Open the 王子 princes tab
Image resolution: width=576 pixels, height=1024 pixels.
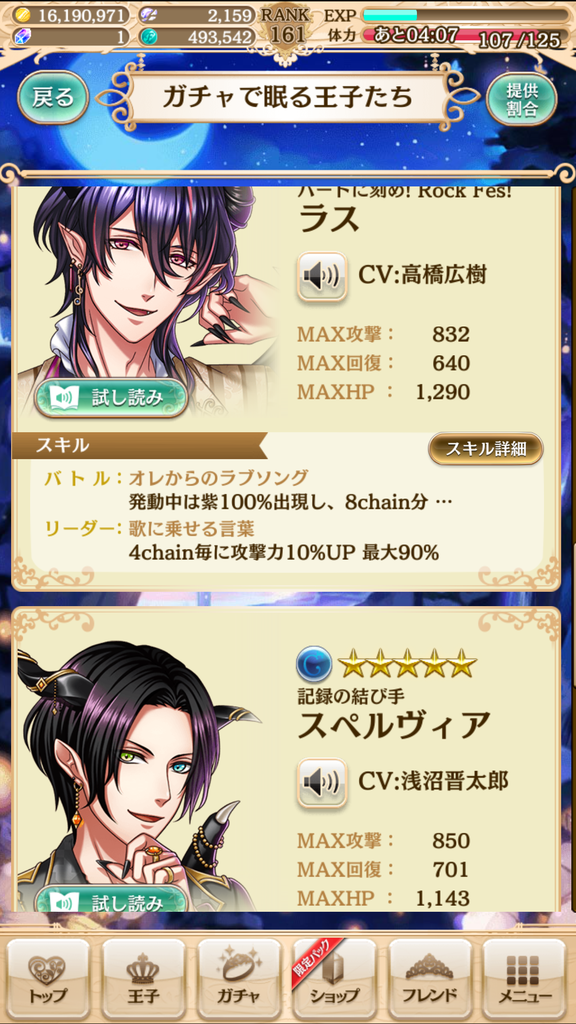pos(144,977)
